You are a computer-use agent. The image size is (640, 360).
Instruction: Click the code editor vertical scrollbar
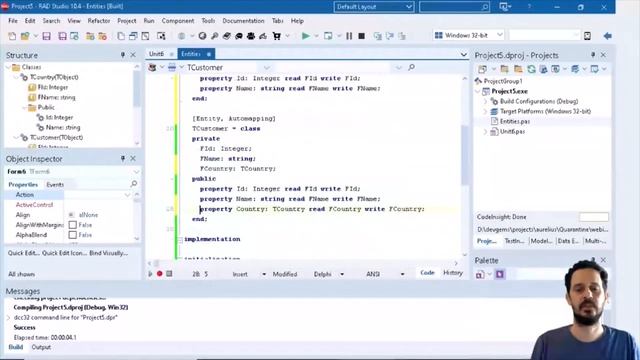point(465,155)
